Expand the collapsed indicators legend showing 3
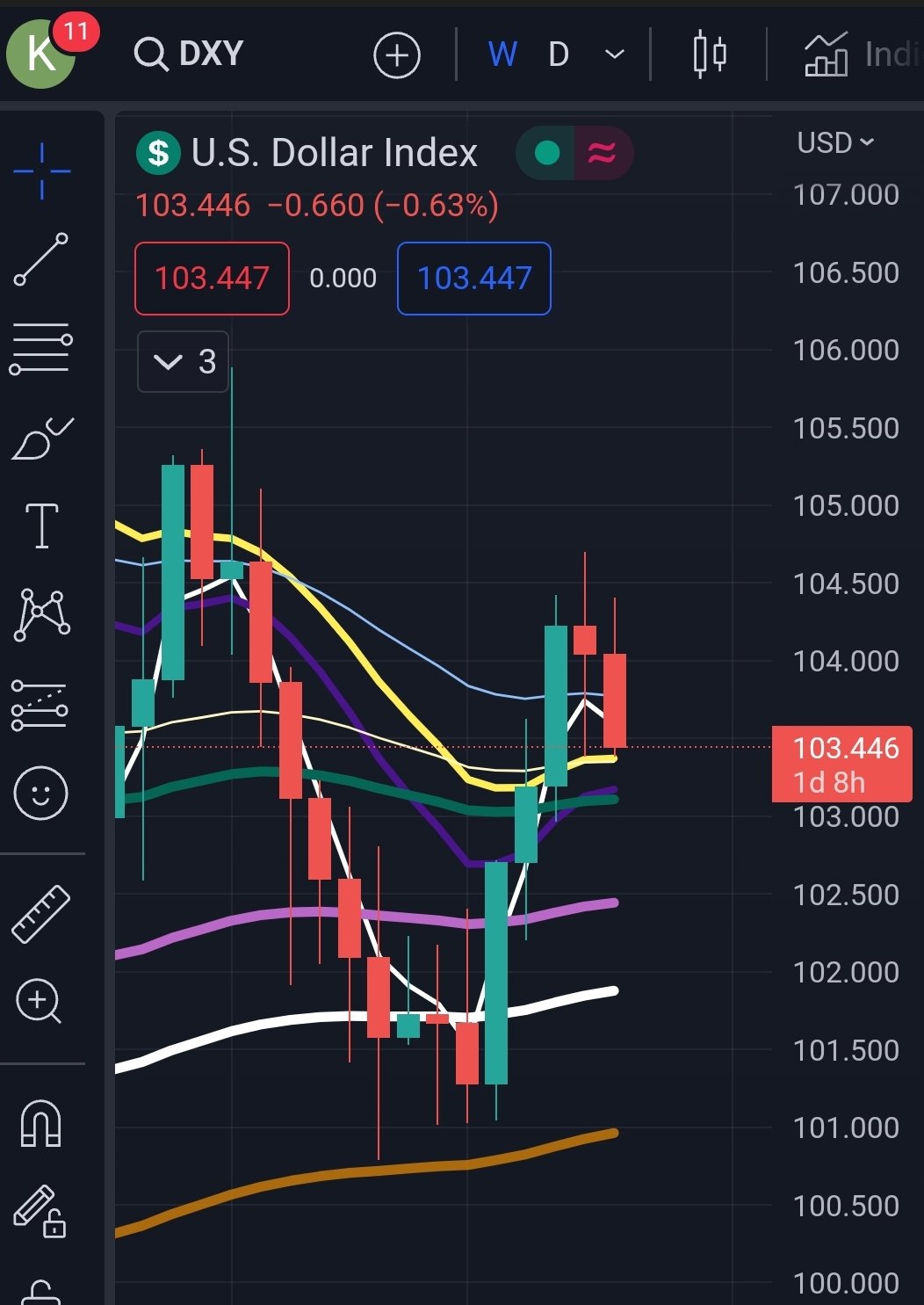This screenshot has height=1305, width=924. (184, 361)
